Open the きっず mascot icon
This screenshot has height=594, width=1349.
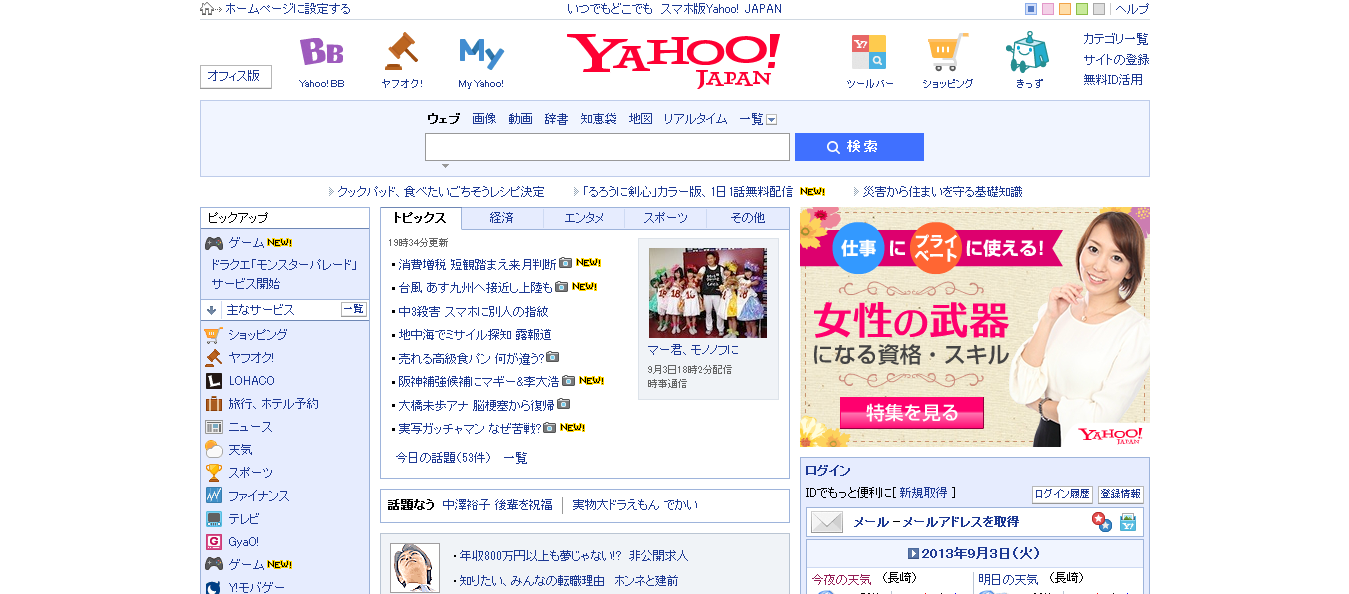pos(1027,52)
